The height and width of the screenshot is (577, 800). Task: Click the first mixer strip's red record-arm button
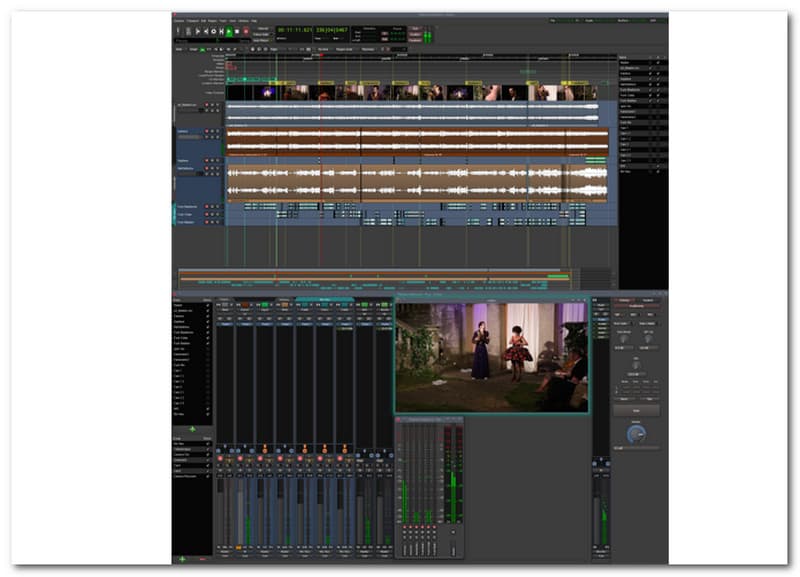click(220, 459)
